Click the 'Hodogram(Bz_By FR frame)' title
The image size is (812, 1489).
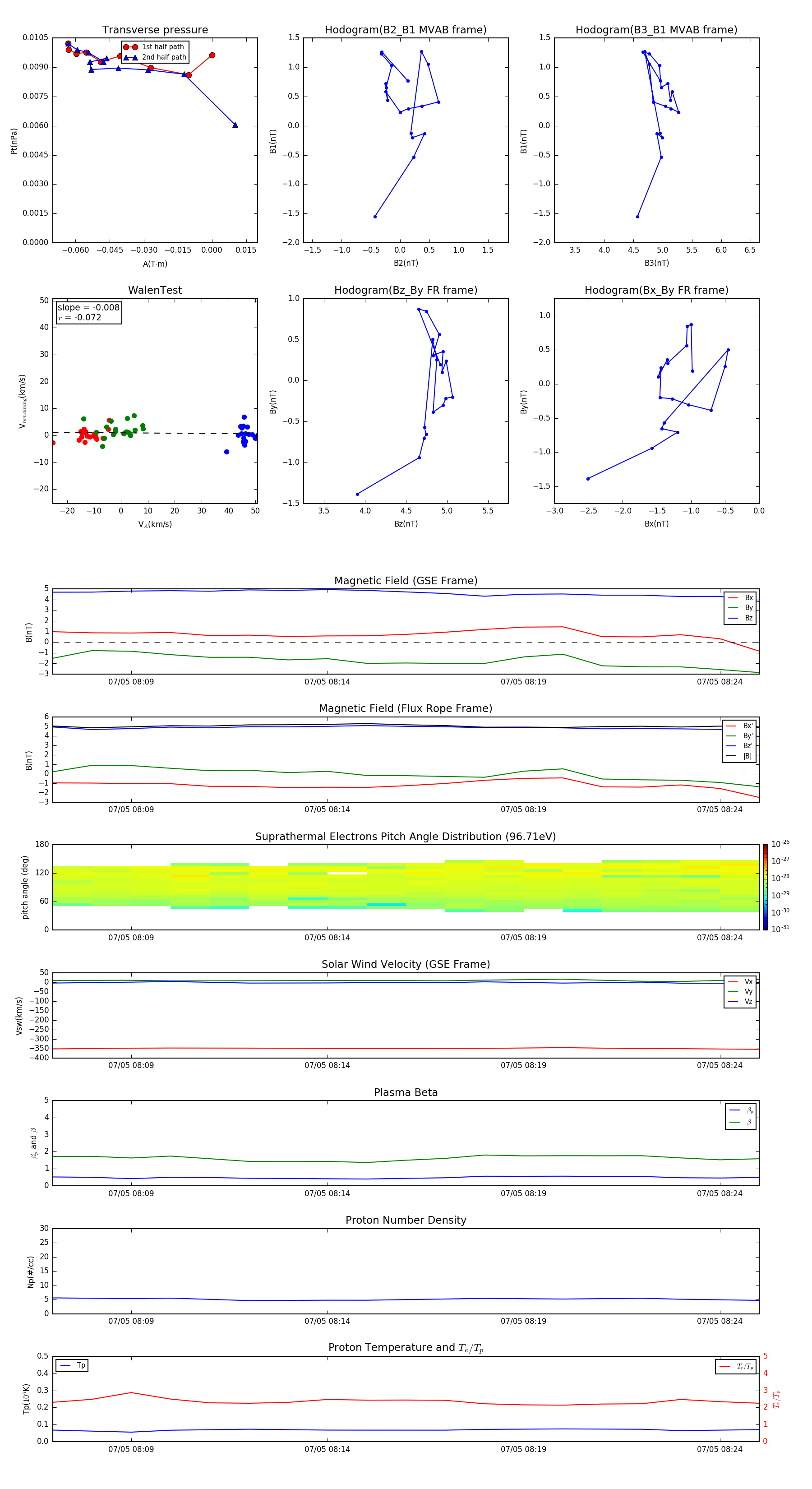406,290
